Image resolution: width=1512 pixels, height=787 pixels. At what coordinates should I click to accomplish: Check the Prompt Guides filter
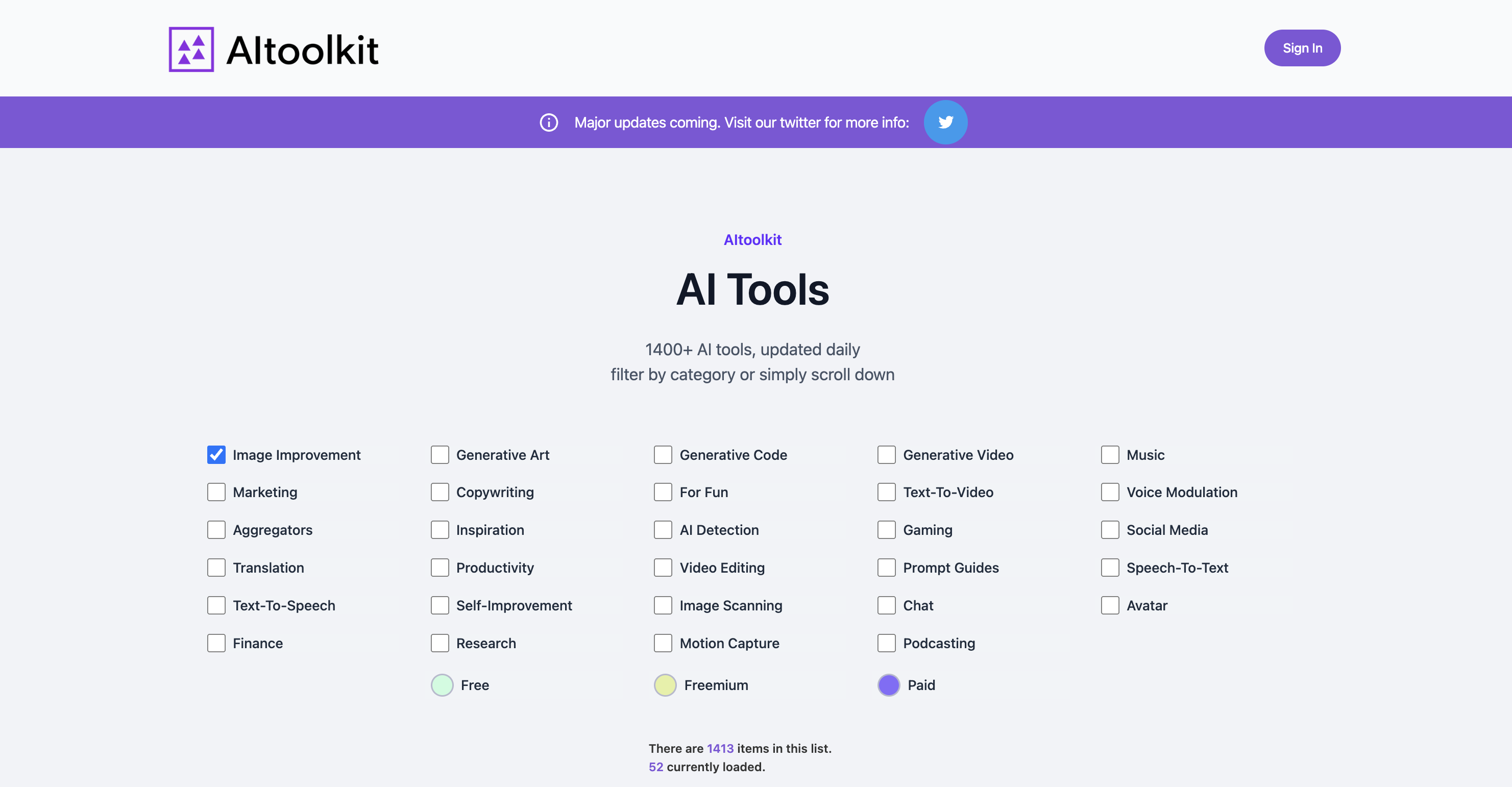pos(886,568)
